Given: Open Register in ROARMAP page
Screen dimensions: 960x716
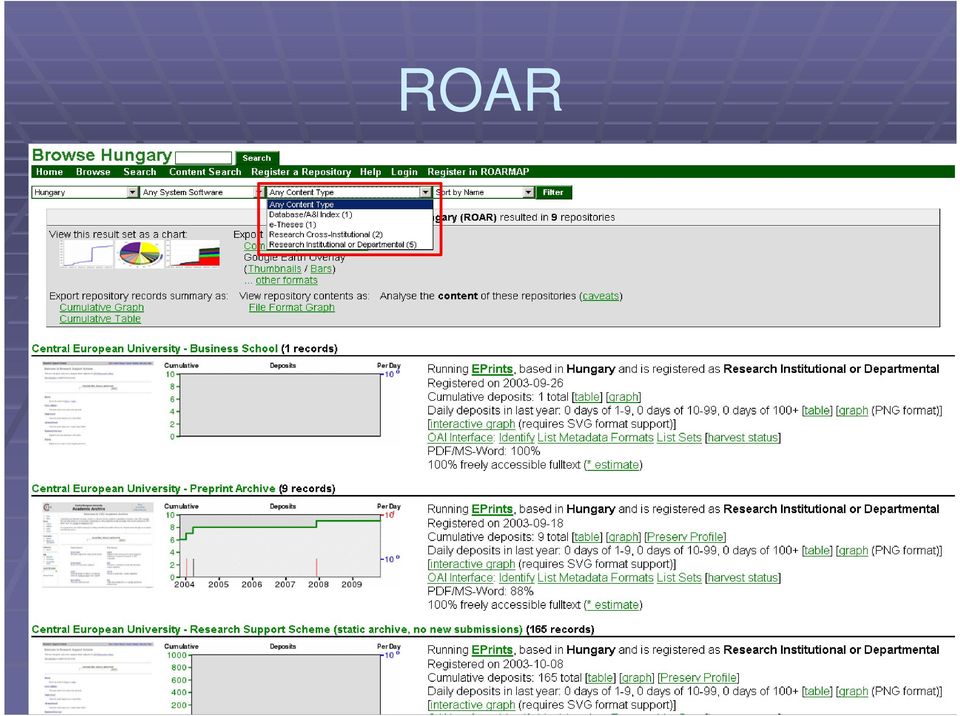Looking at the screenshot, I should 478,172.
